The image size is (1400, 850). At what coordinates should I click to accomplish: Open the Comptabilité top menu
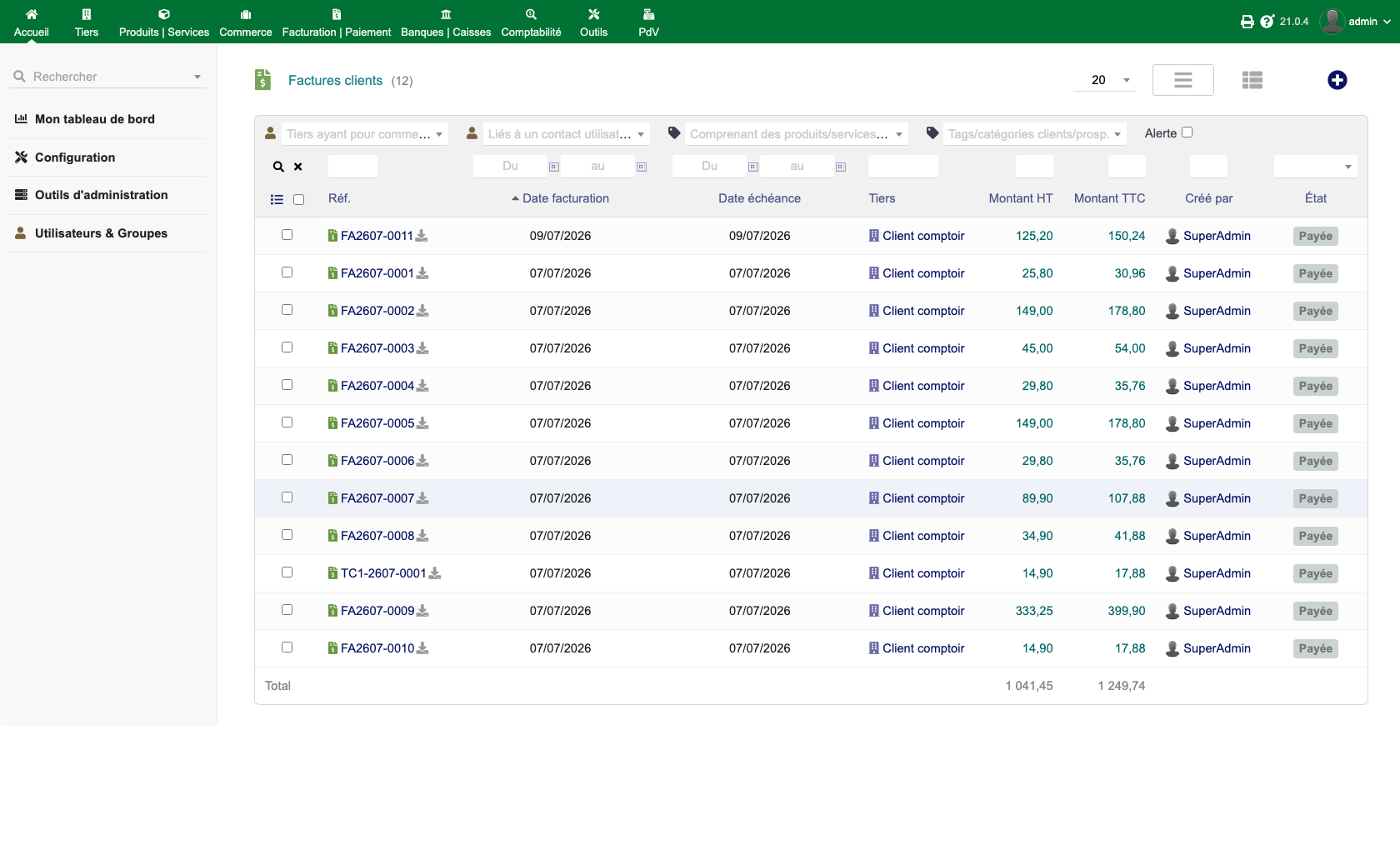[531, 22]
